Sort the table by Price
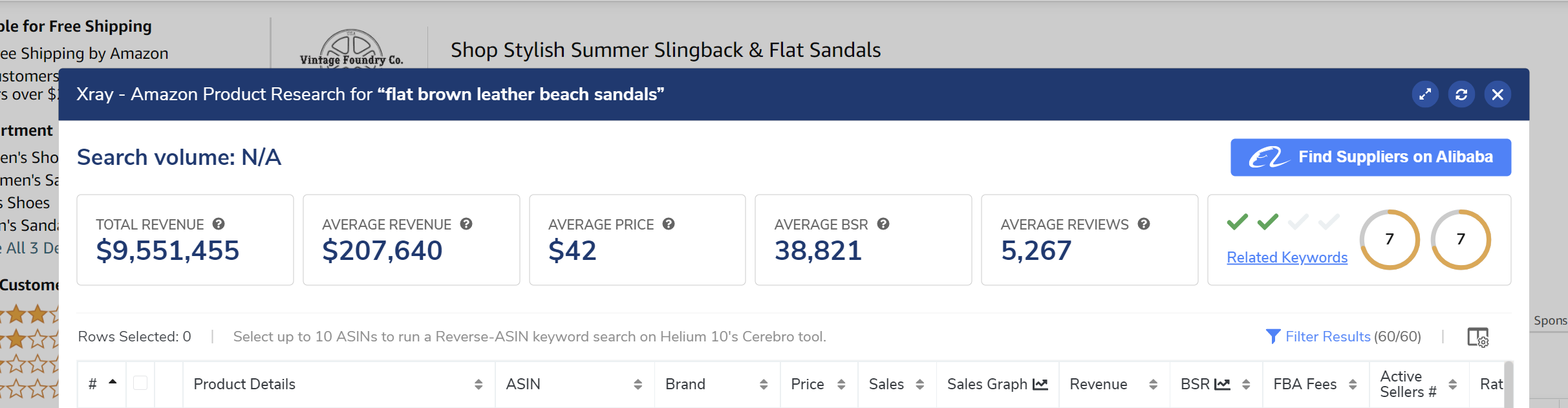Viewport: 1568px width, 408px height. pos(841,384)
